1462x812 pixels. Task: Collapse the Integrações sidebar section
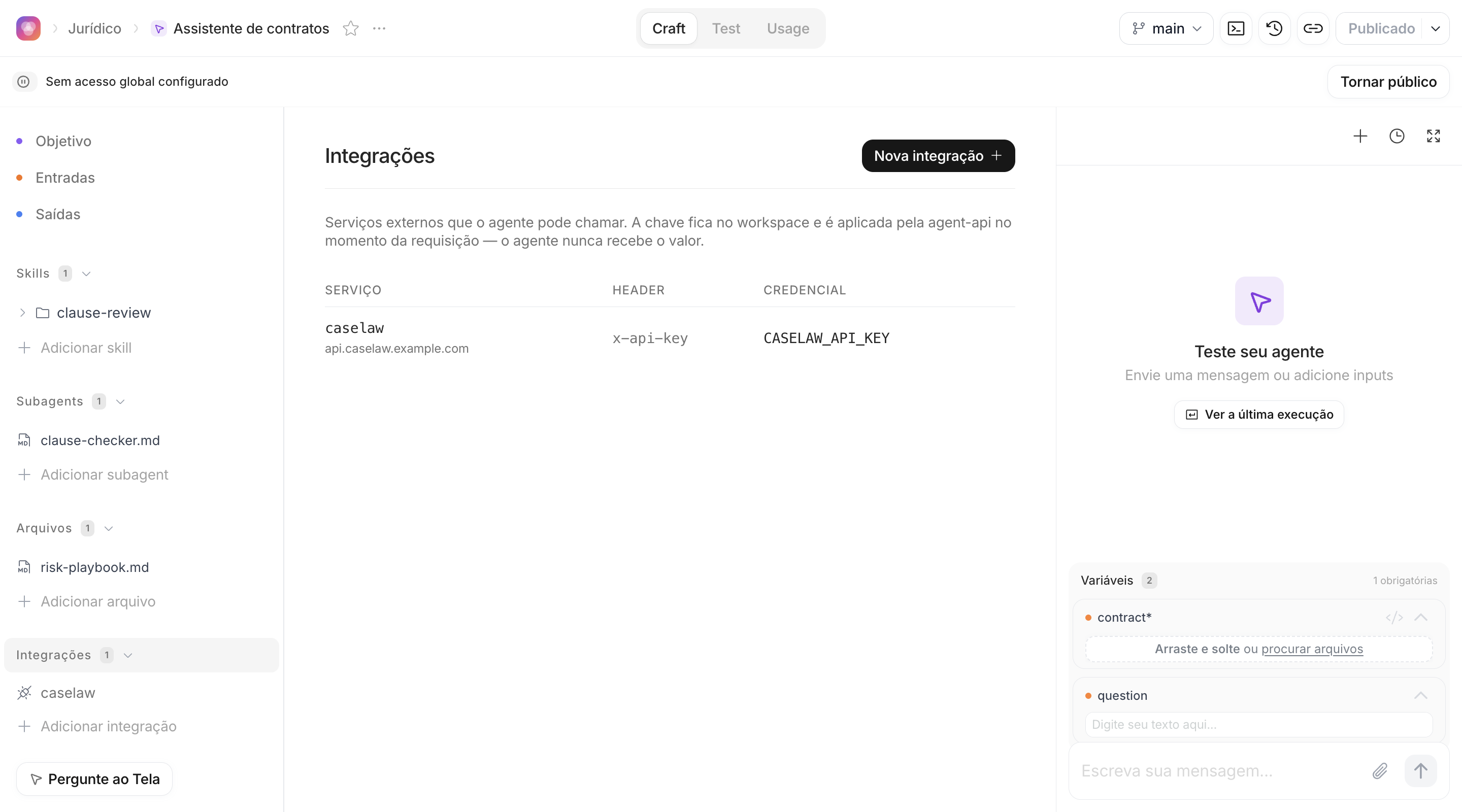coord(128,655)
